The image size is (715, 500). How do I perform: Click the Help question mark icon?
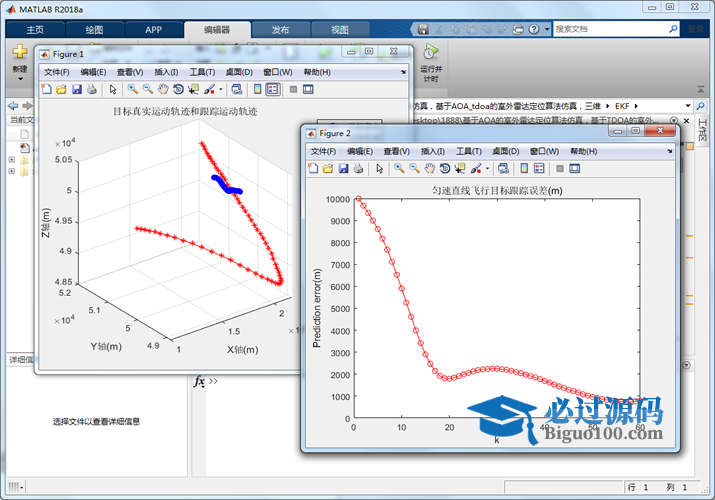[534, 29]
